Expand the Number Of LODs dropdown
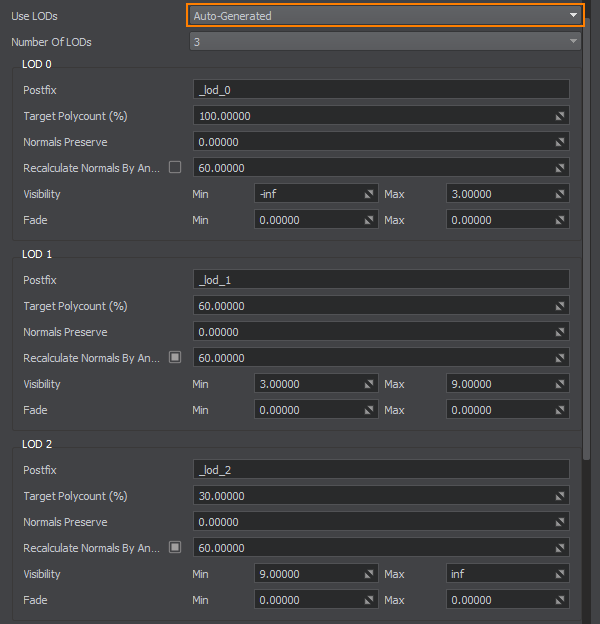Screen dimensions: 600x624 384,42
